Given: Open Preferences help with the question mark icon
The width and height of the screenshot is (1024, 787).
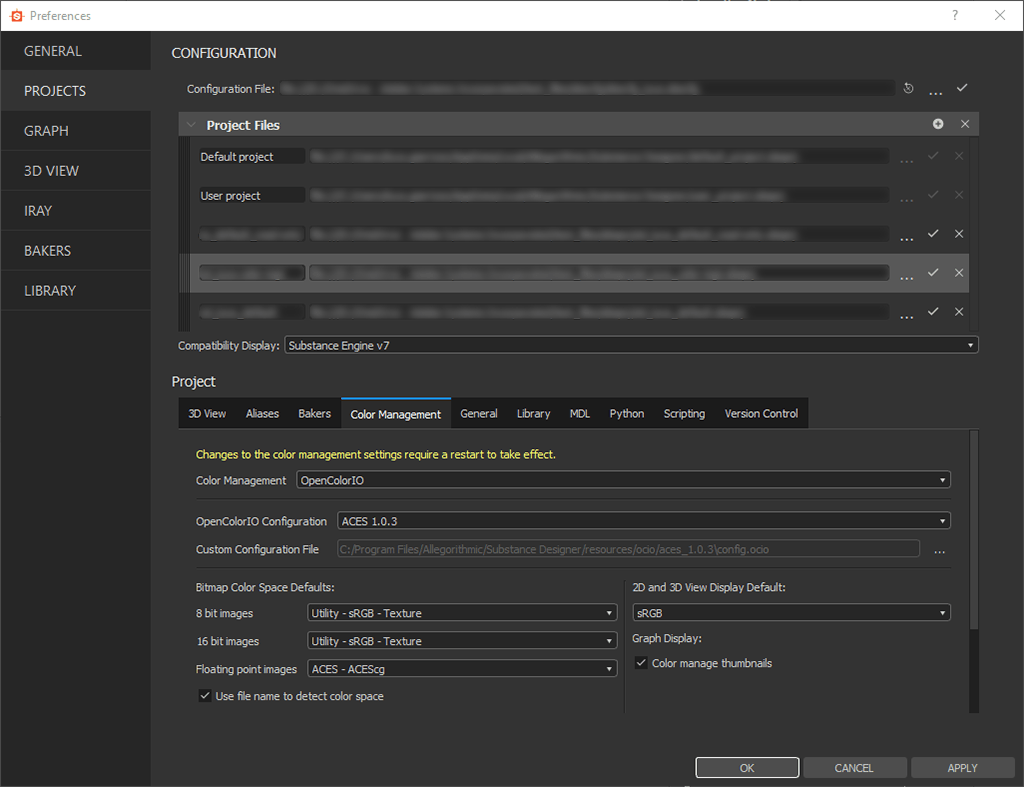Looking at the screenshot, I should point(954,15).
